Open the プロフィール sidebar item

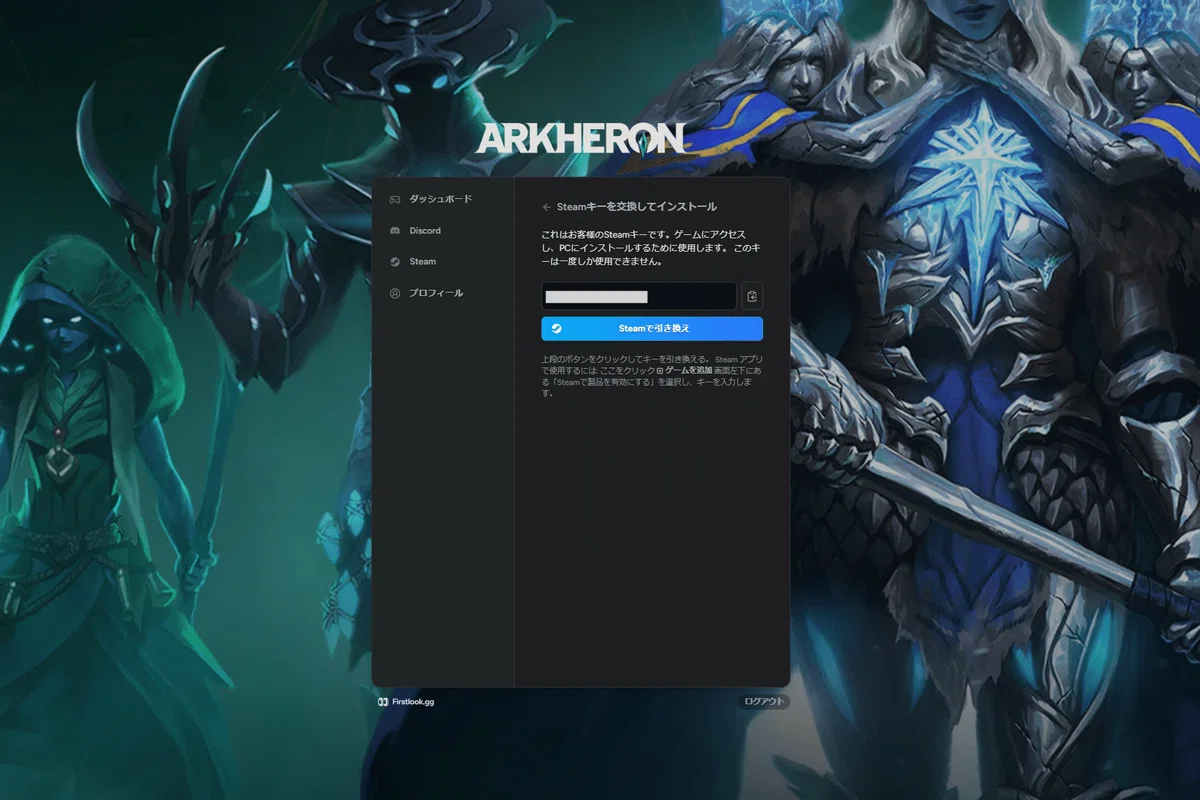[426, 293]
